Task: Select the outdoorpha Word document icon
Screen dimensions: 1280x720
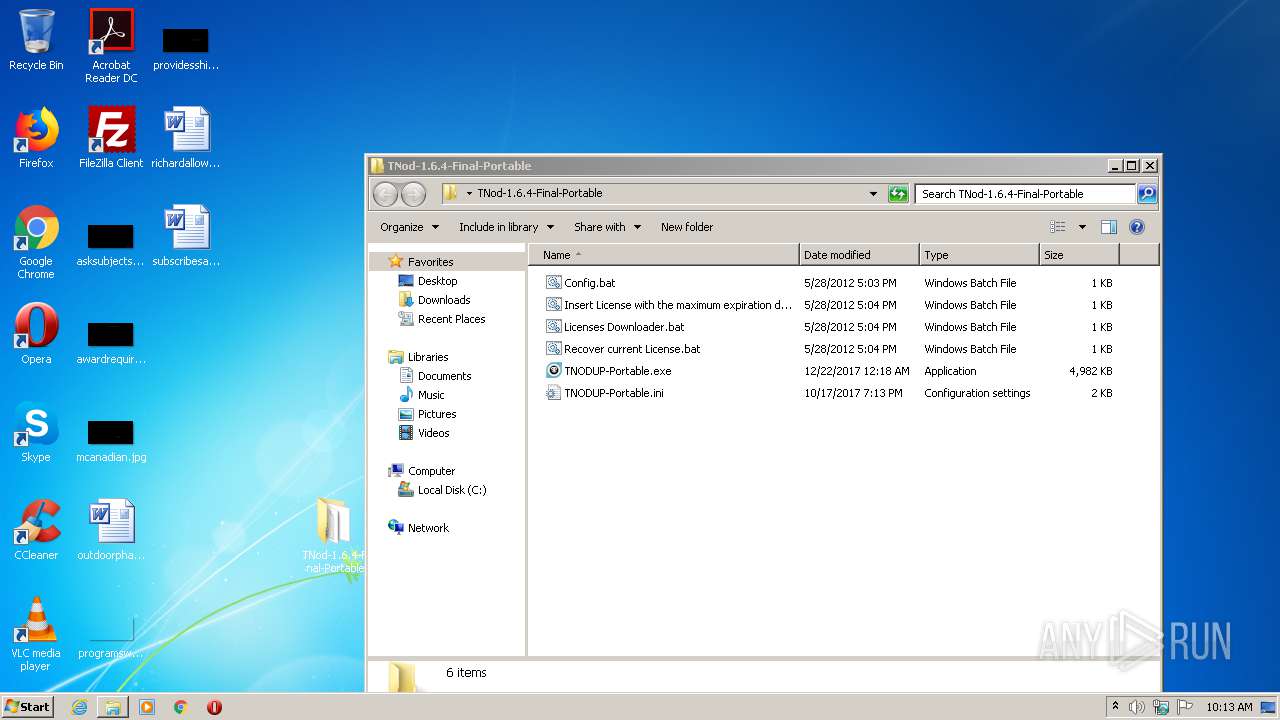Action: (x=111, y=531)
